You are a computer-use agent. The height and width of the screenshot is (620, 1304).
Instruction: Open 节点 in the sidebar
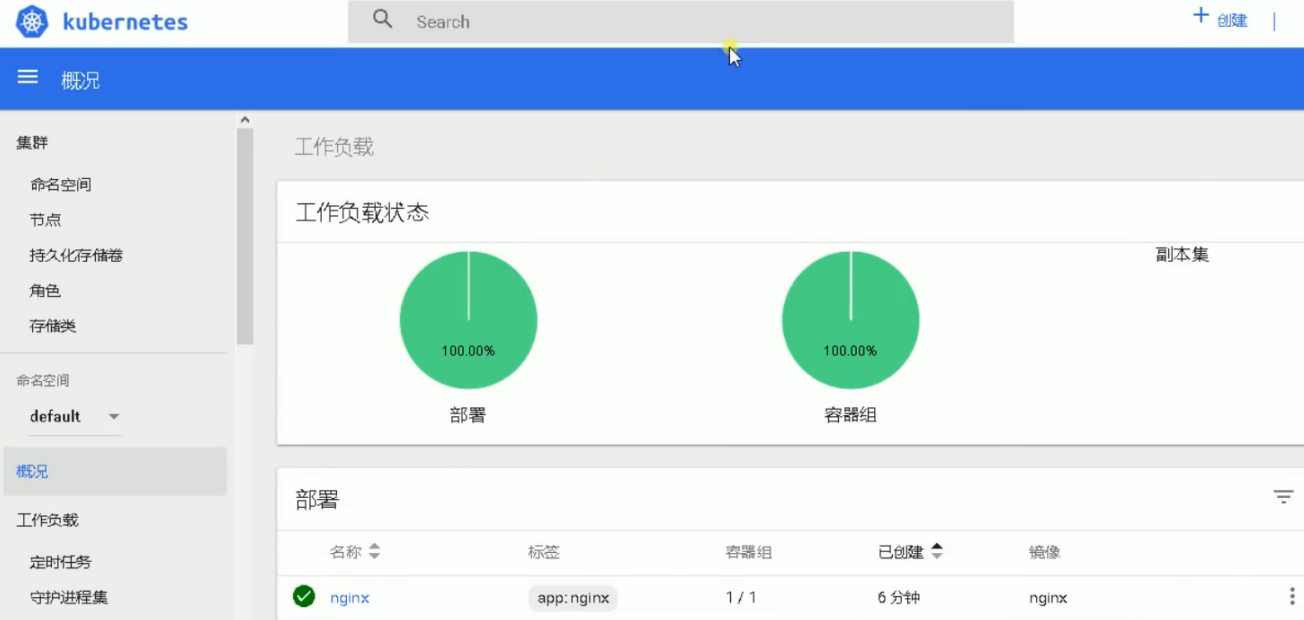click(46, 220)
